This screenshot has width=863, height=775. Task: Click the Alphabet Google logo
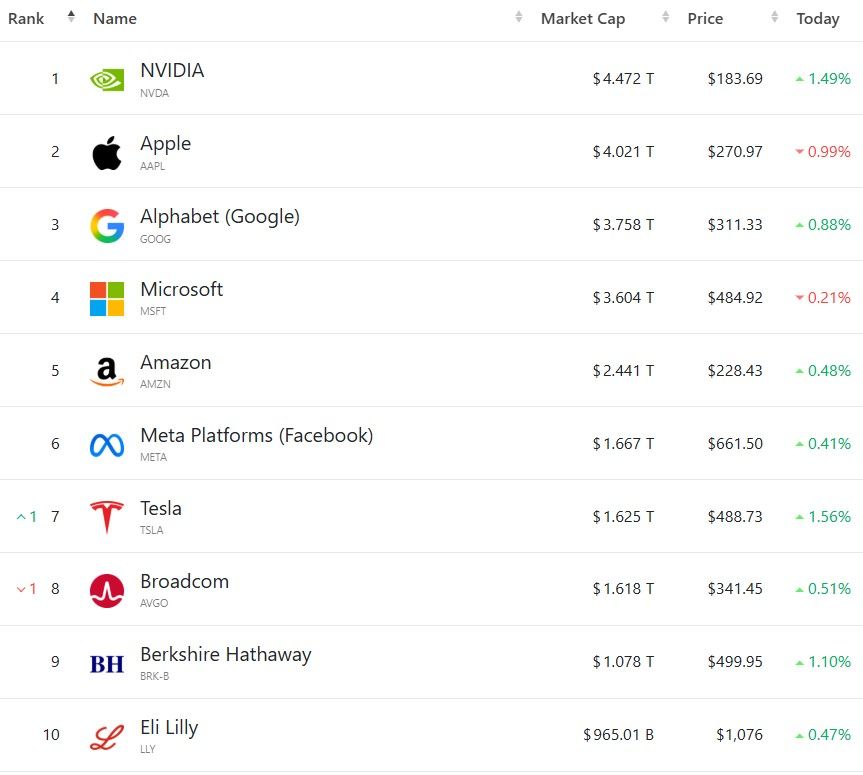107,226
